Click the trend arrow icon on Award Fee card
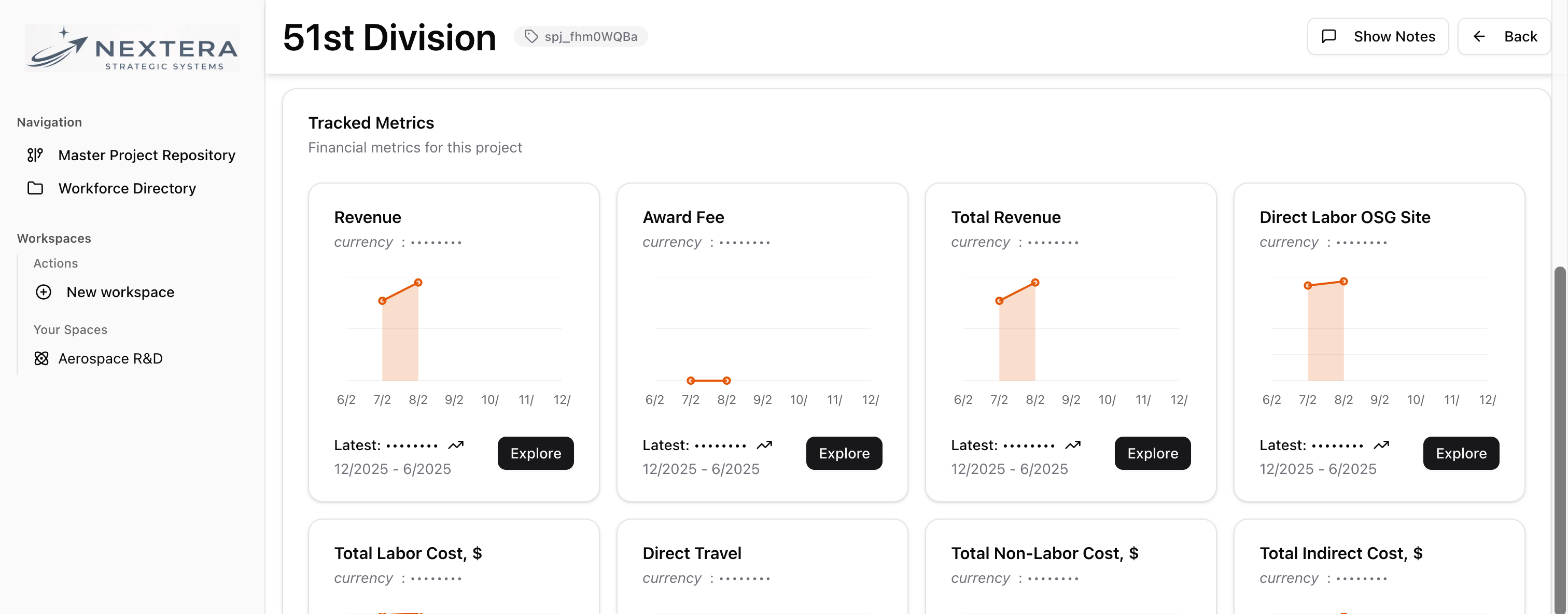Viewport: 1568px width, 614px height. [x=764, y=445]
